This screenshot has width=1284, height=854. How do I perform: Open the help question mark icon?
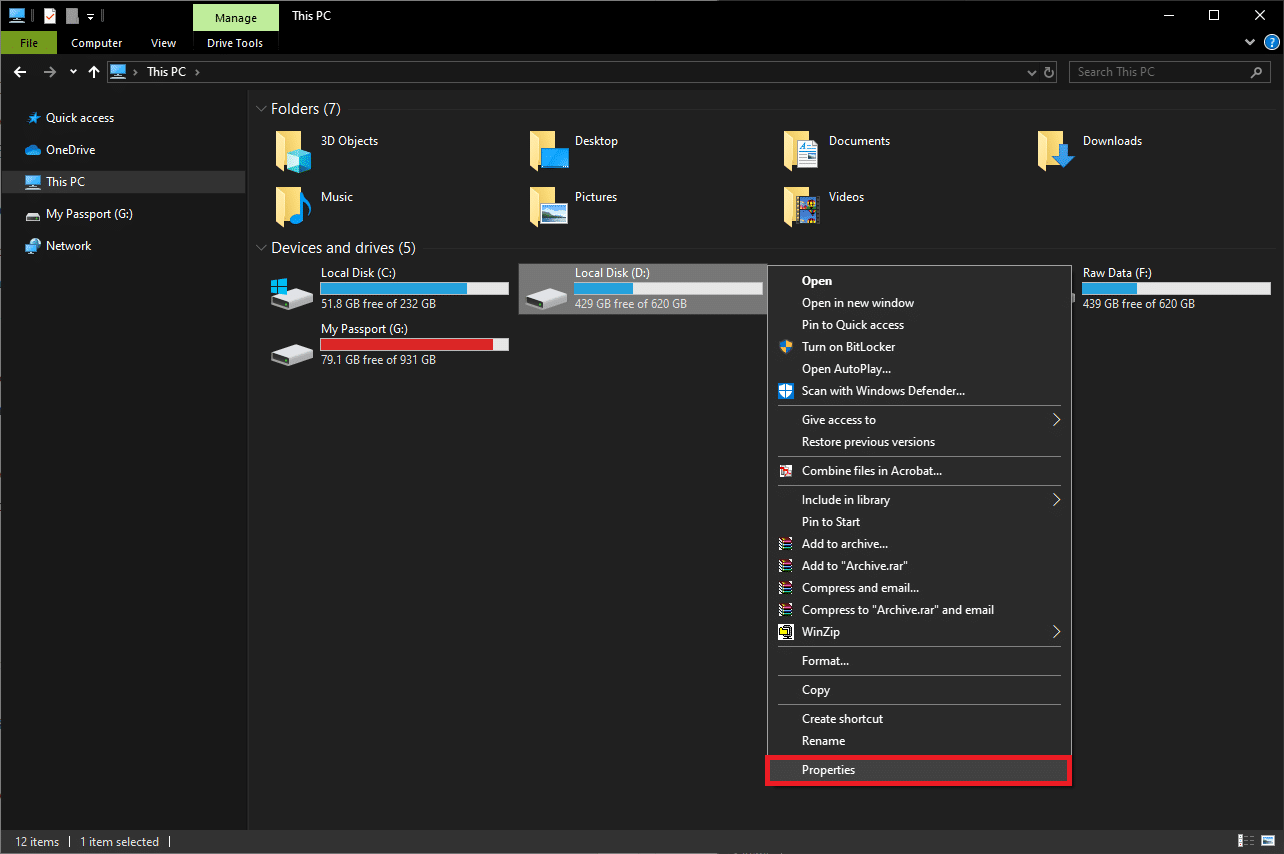click(1269, 43)
